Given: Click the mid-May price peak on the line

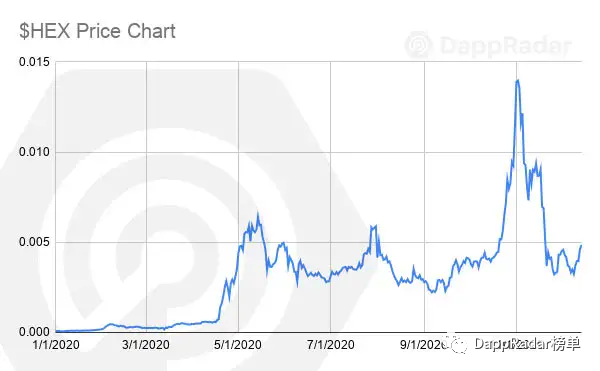Looking at the screenshot, I should [258, 214].
